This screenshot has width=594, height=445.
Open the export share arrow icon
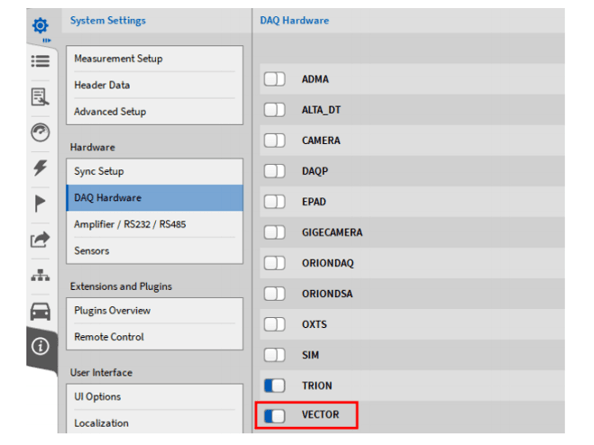pyautogui.click(x=40, y=239)
